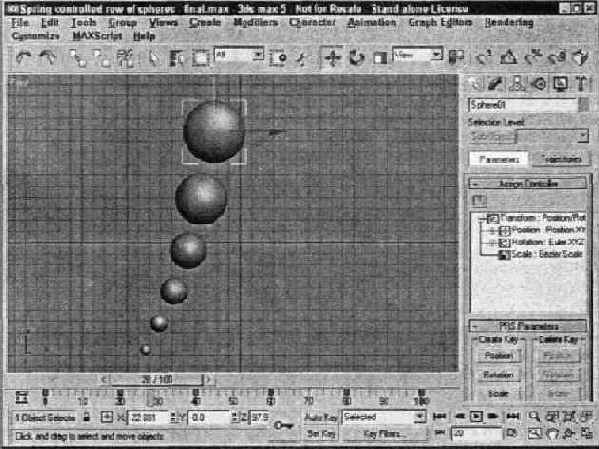Toggle Window/Crossing selection icon
The height and width of the screenshot is (449, 599).
click(278, 58)
